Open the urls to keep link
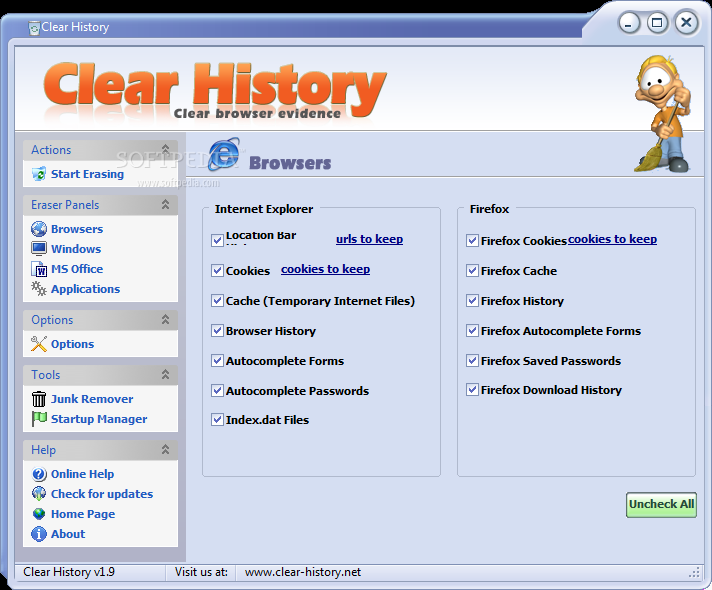The width and height of the screenshot is (712, 590). [x=369, y=239]
